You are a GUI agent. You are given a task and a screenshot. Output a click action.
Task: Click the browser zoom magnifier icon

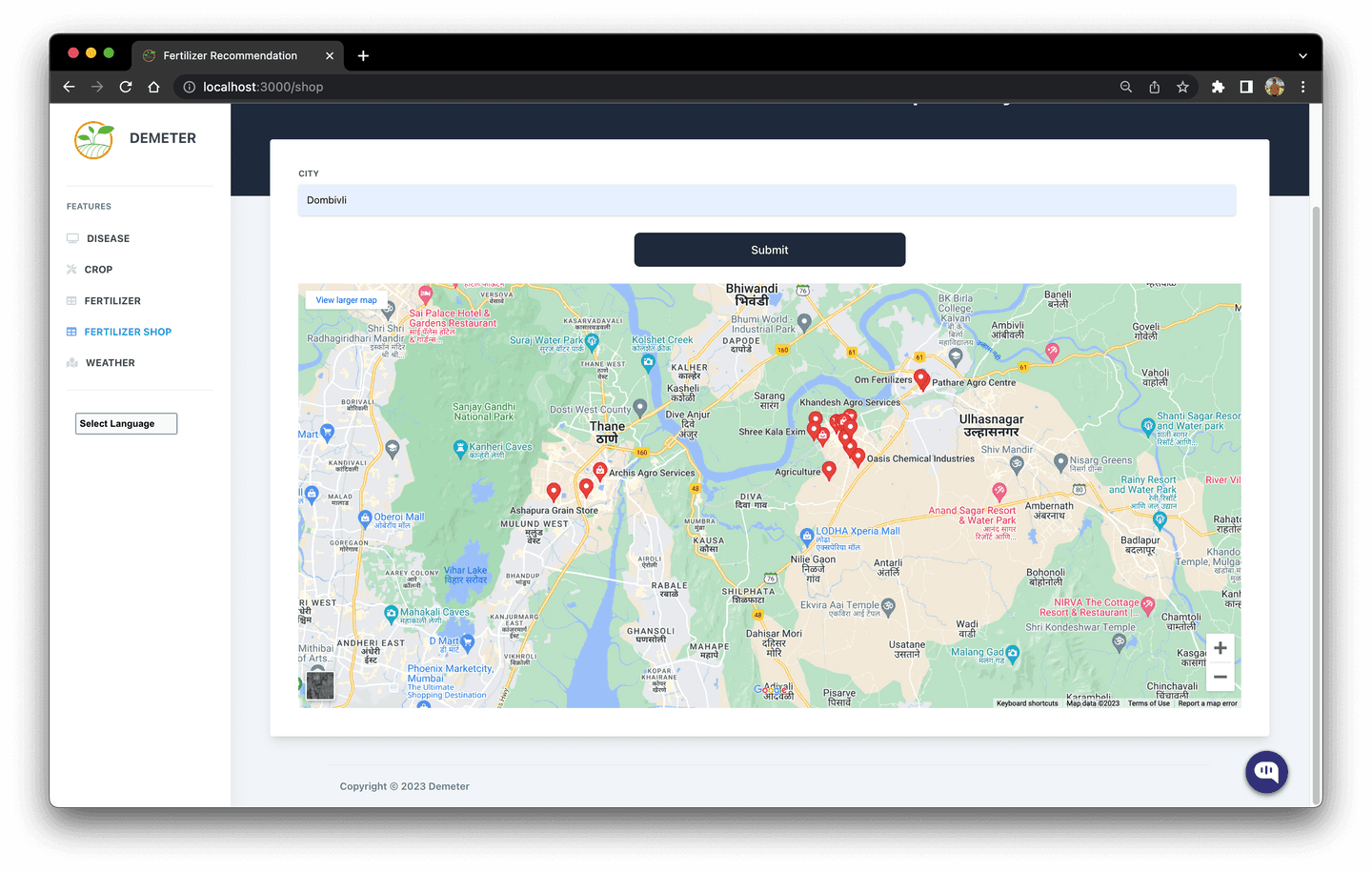[1126, 87]
